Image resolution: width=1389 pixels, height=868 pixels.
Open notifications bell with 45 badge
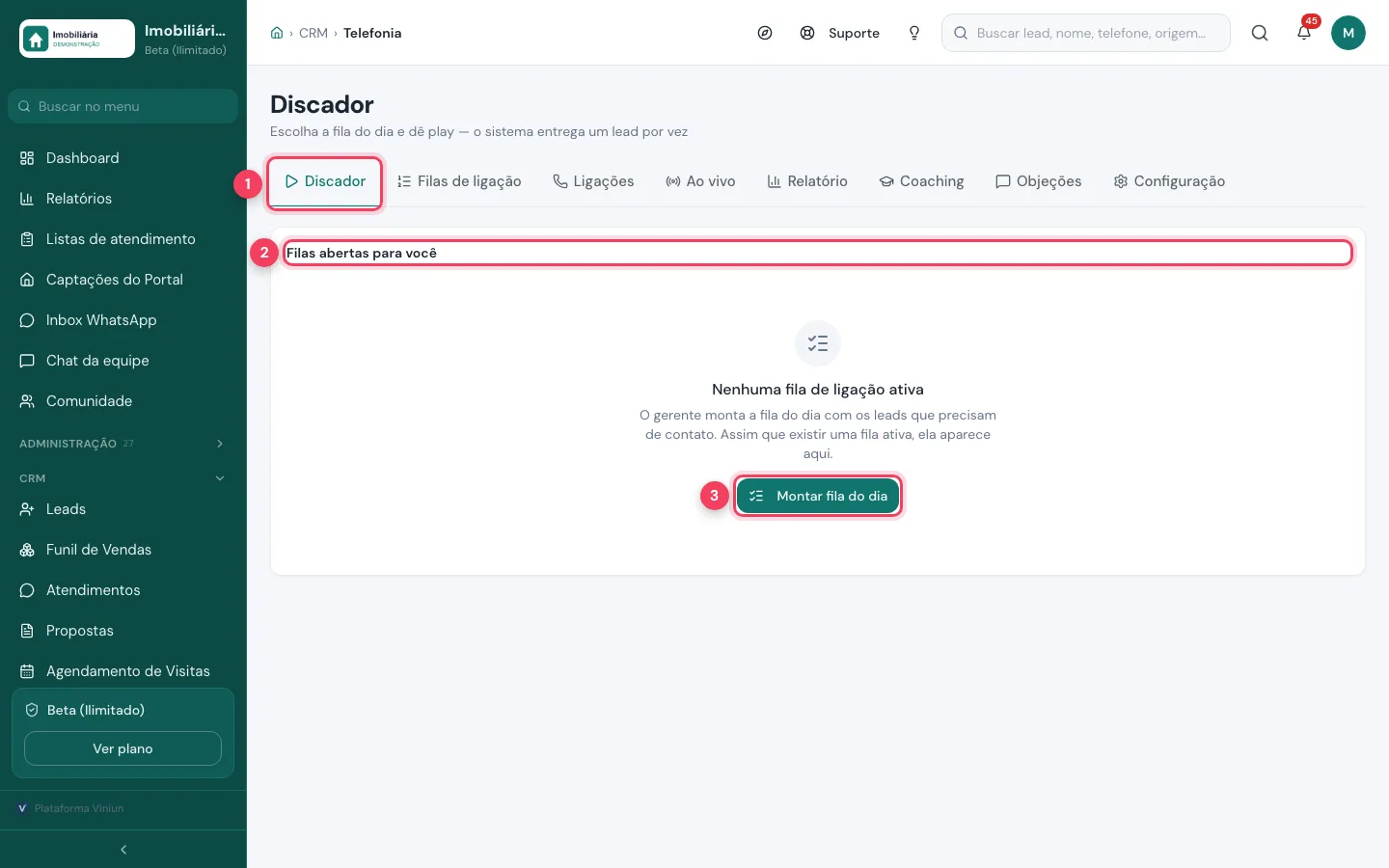(1304, 33)
